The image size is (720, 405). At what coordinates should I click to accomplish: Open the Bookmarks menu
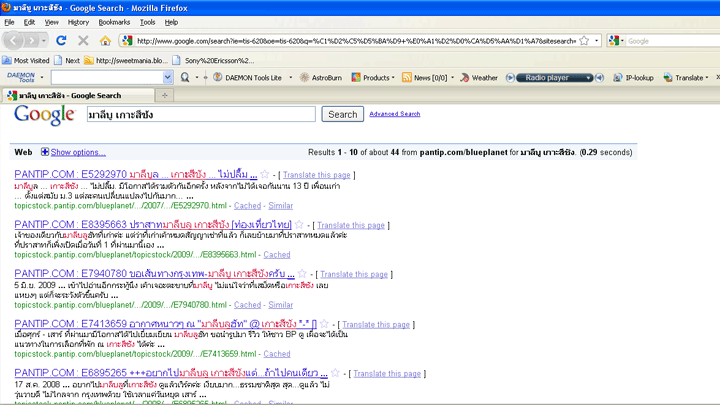pos(114,22)
